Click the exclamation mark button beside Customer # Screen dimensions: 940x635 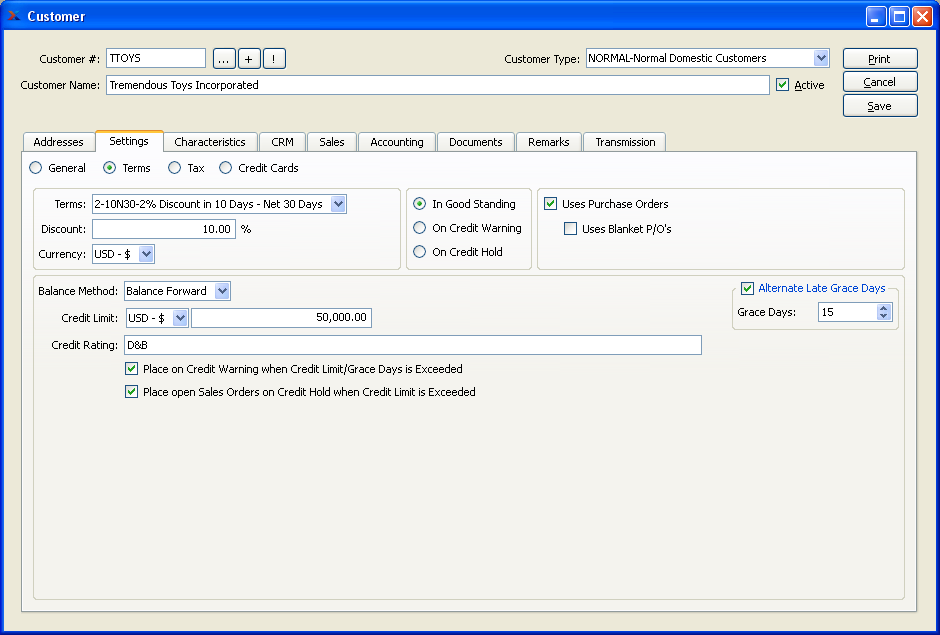tap(274, 59)
